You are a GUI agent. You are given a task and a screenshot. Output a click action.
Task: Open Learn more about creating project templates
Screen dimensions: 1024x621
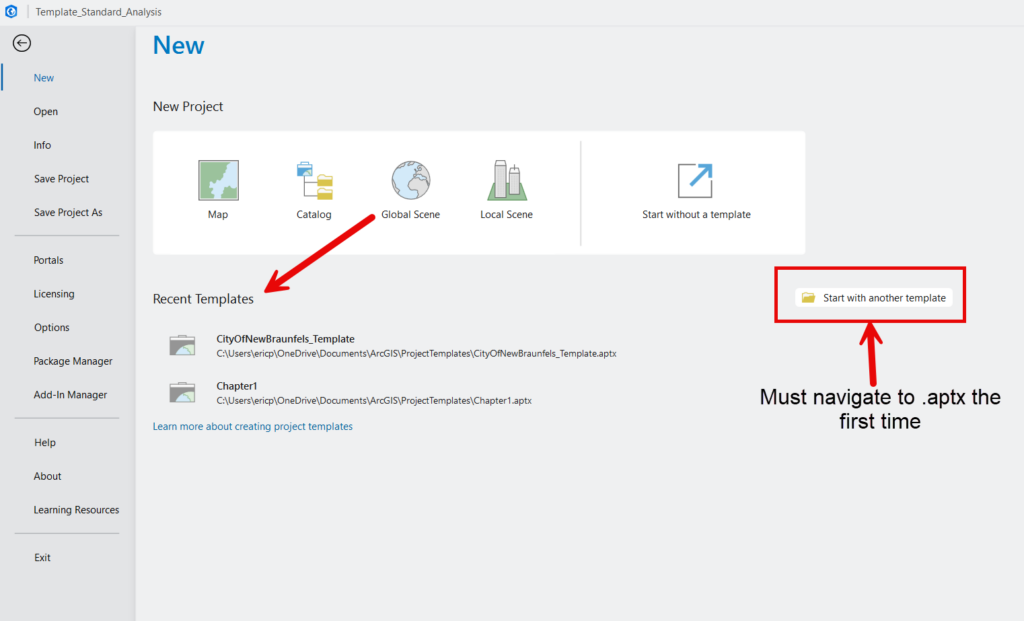click(252, 426)
